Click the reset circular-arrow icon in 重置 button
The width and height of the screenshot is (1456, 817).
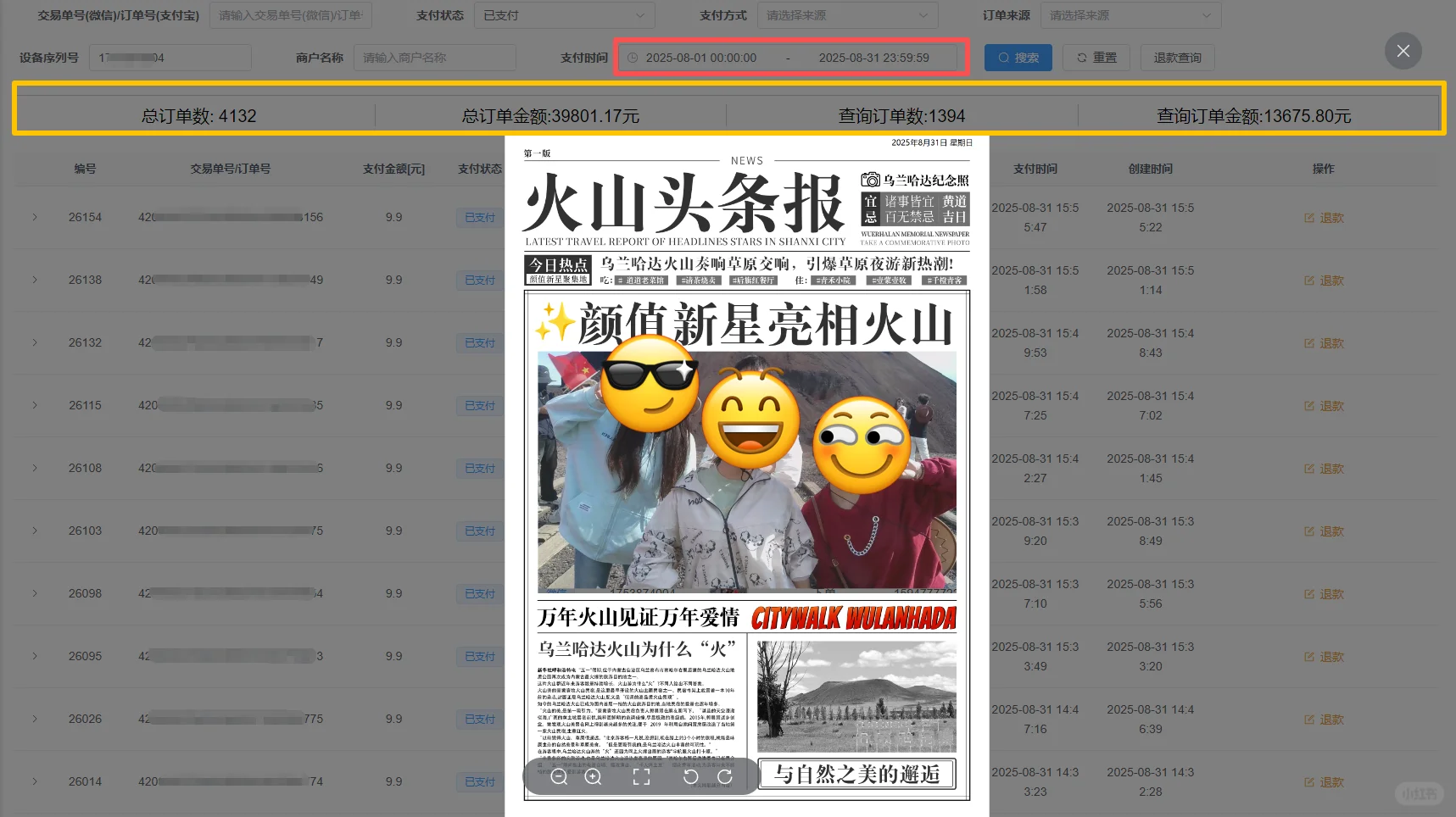coord(1081,58)
